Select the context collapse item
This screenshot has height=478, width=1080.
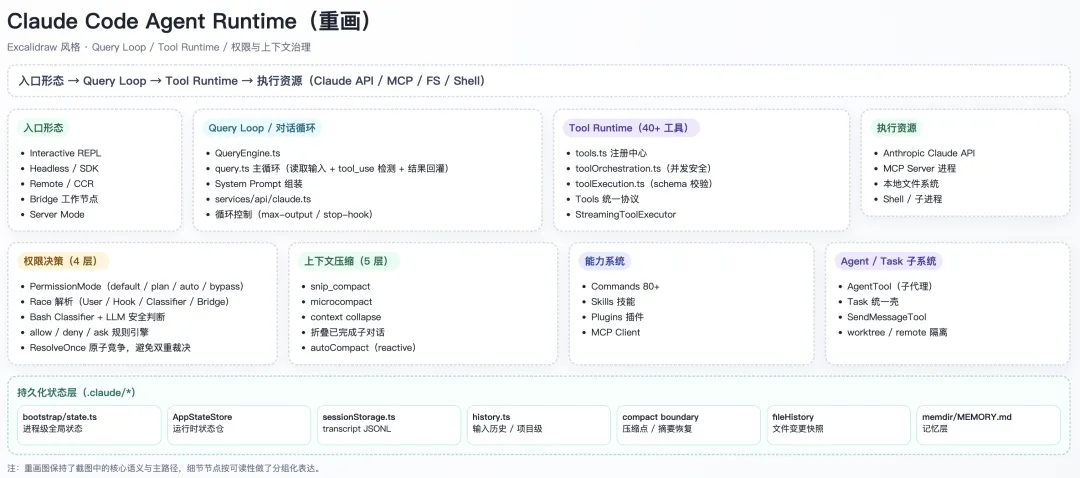(x=345, y=317)
